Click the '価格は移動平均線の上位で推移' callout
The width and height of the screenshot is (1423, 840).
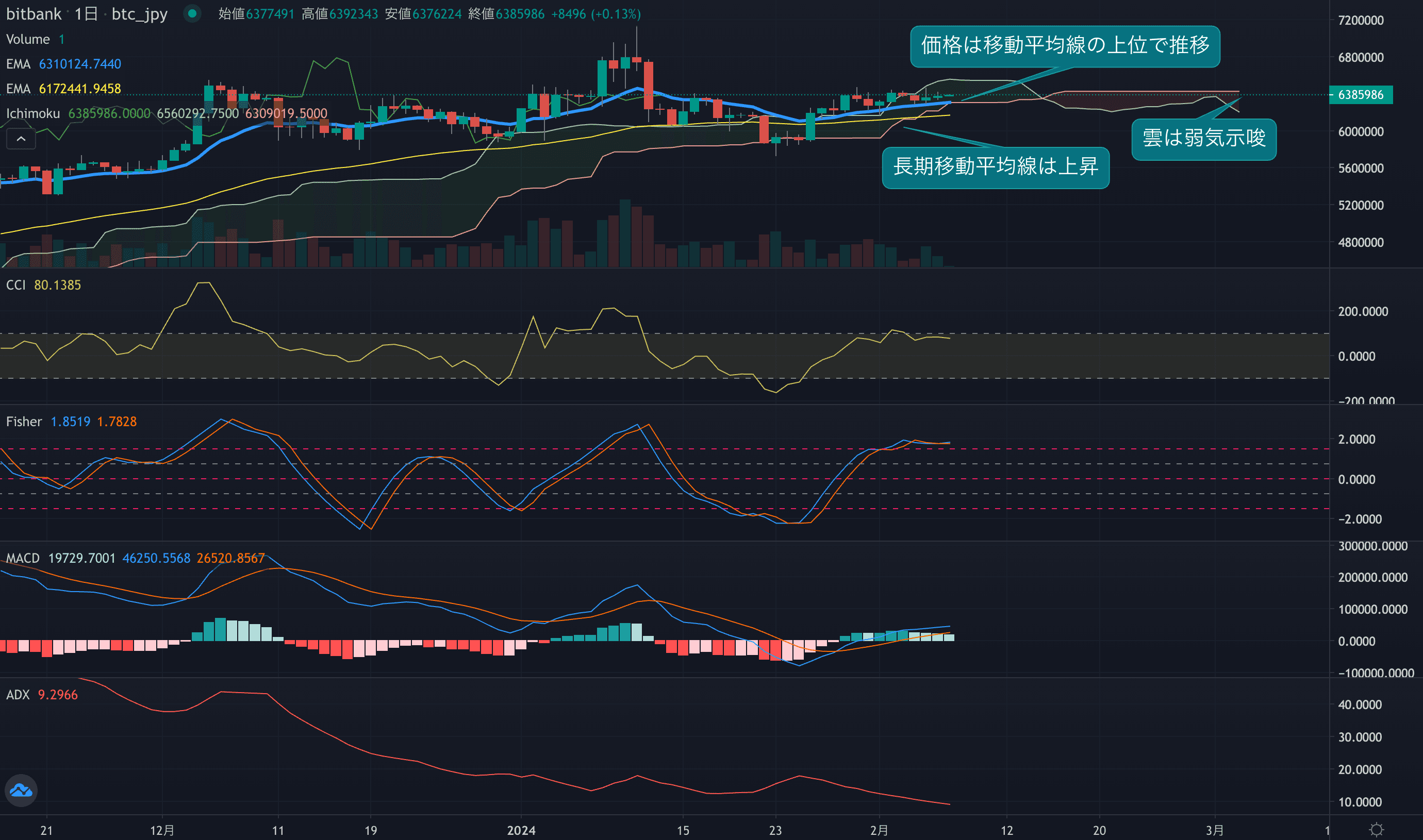click(1065, 46)
